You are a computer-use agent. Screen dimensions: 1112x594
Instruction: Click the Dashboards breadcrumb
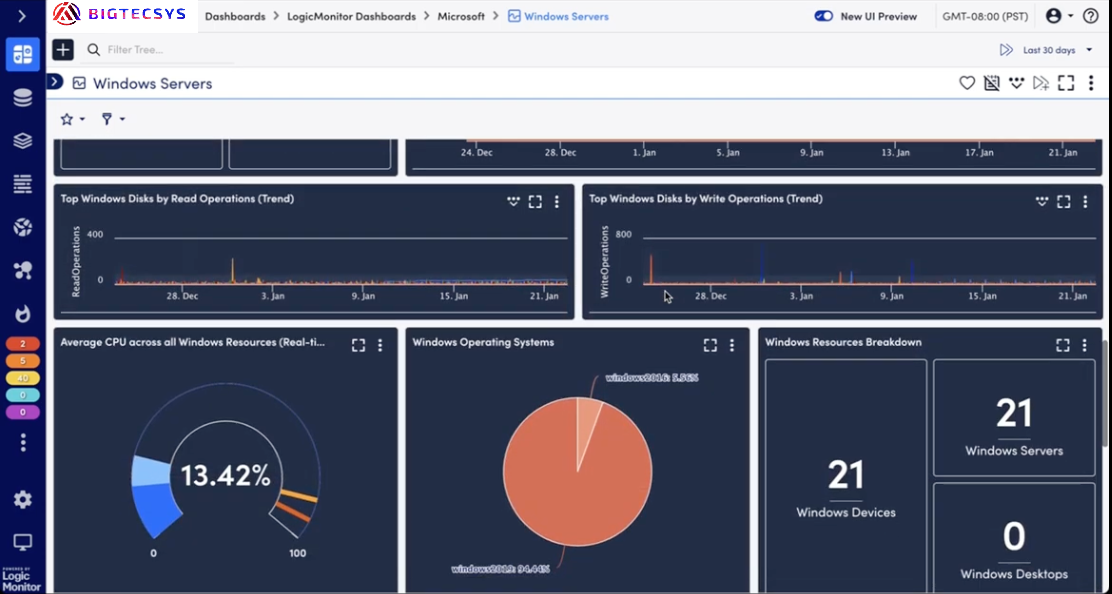(x=235, y=16)
